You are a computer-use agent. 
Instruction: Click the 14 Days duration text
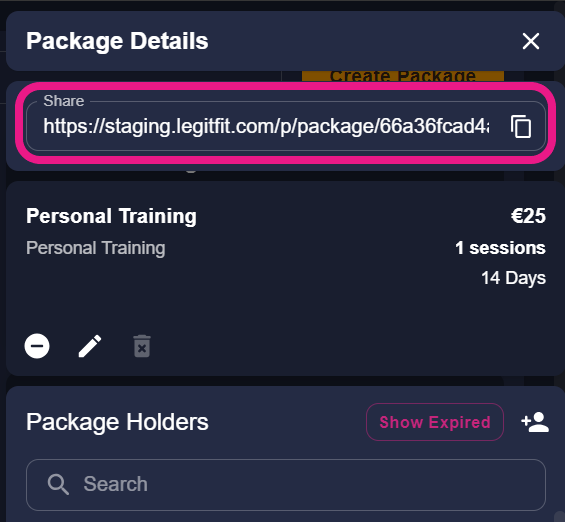tap(513, 278)
